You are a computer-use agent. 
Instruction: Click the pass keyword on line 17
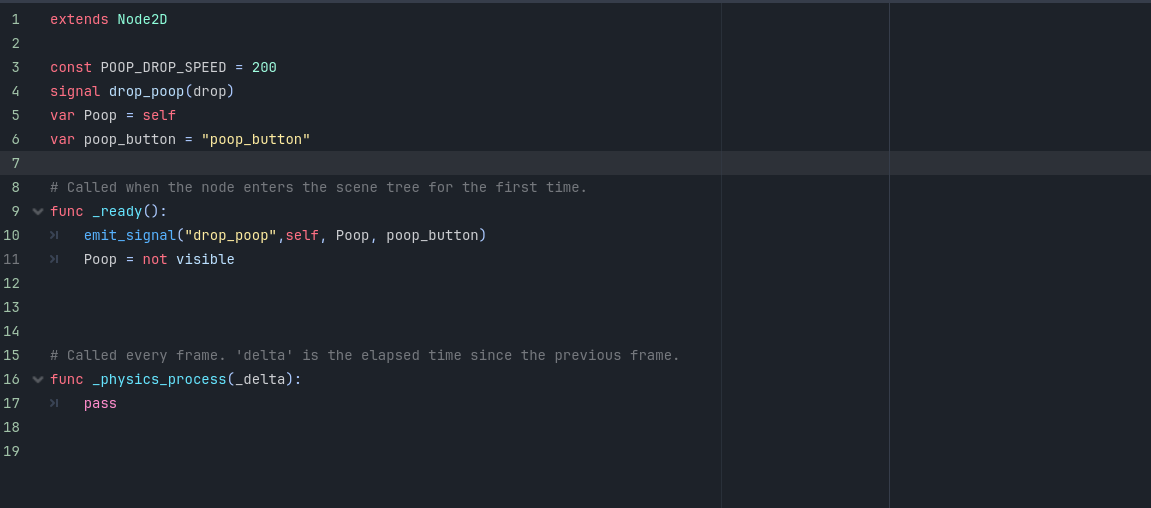tap(101, 403)
